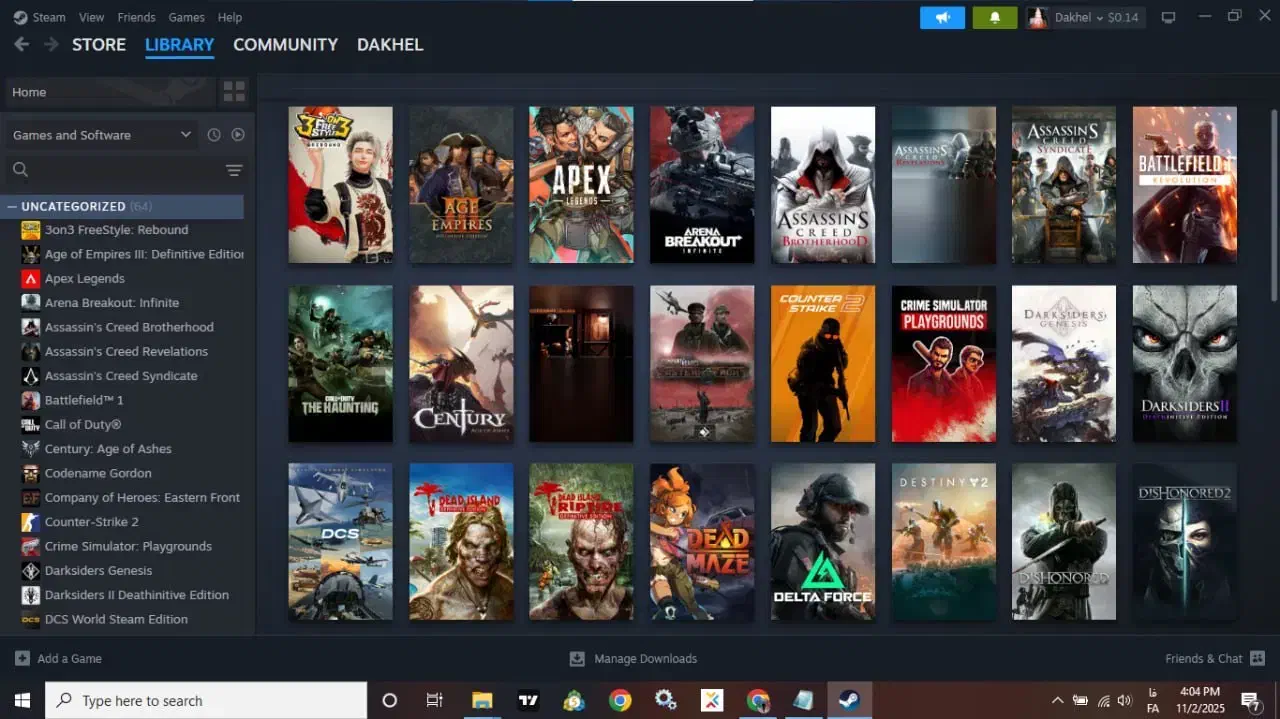Click the grid view icon beside Home
The width and height of the screenshot is (1280, 719).
[x=234, y=91]
